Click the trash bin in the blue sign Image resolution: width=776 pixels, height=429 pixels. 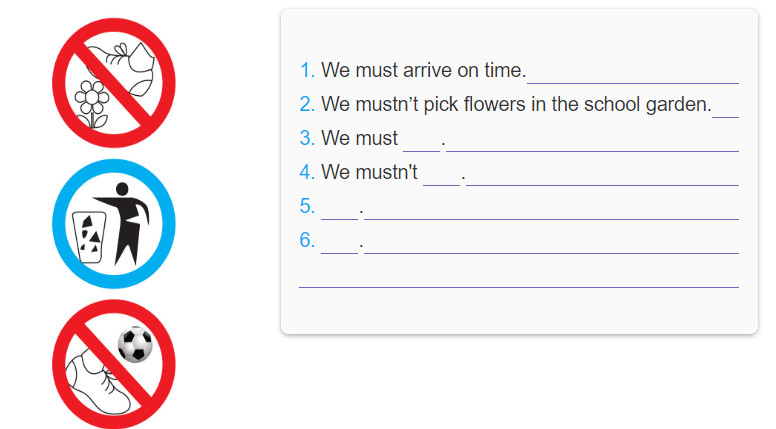pyautogui.click(x=89, y=237)
